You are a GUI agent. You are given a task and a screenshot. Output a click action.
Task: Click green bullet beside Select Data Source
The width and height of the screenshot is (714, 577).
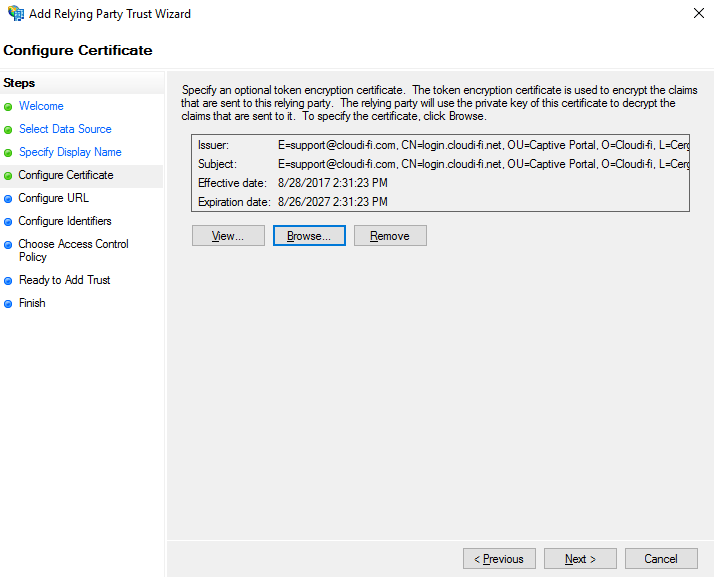[8, 130]
